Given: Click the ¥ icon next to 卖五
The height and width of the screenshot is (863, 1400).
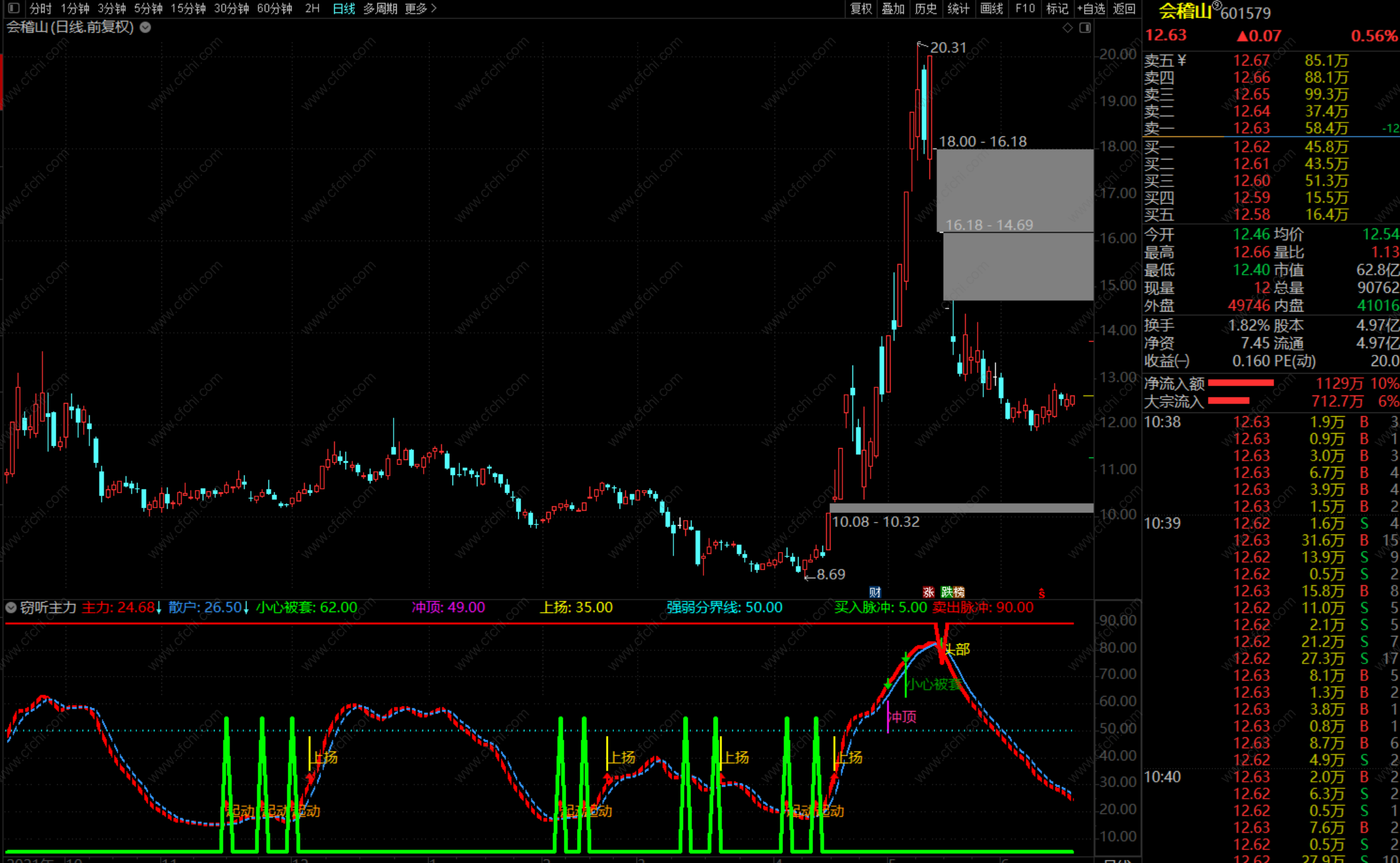Looking at the screenshot, I should click(1182, 60).
